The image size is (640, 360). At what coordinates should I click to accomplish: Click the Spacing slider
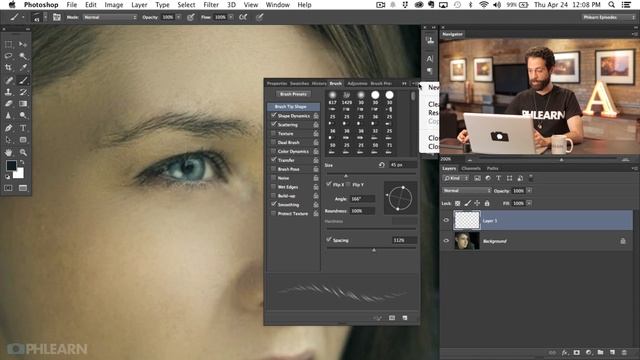pos(371,249)
